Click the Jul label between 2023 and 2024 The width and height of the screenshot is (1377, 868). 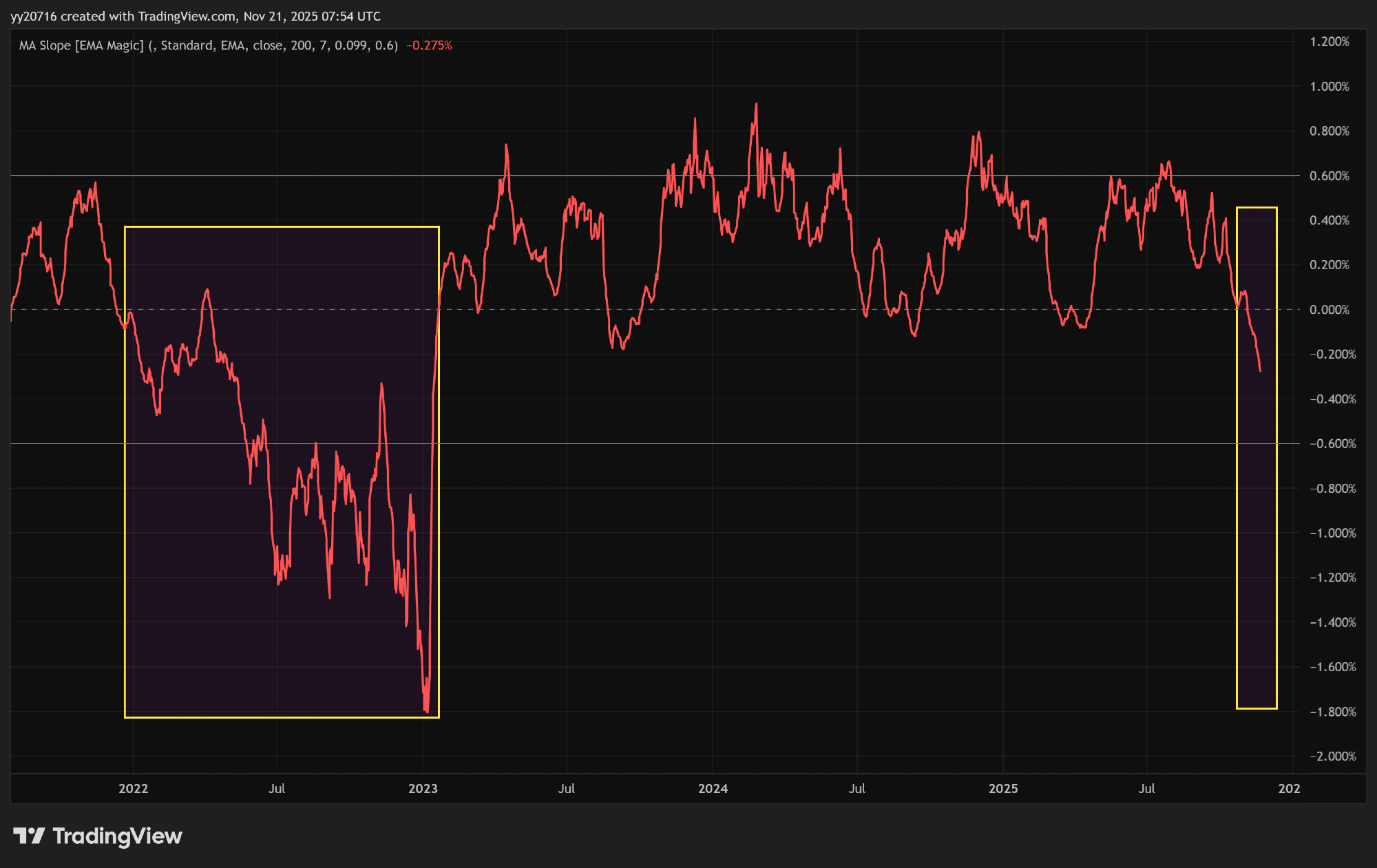pyautogui.click(x=566, y=789)
